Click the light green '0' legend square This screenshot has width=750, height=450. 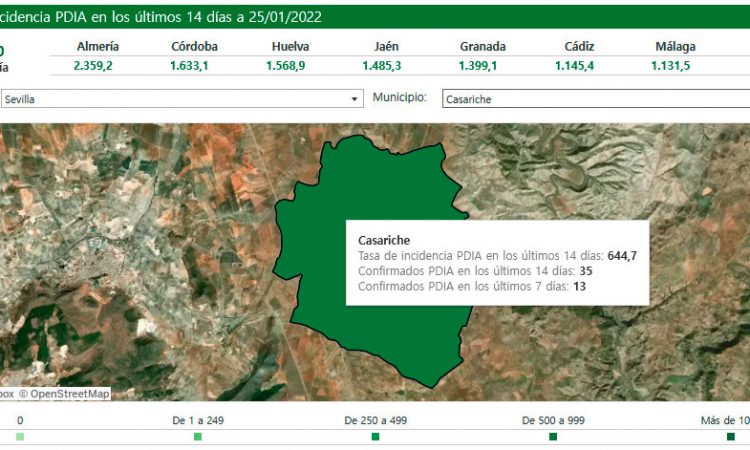pyautogui.click(x=20, y=437)
